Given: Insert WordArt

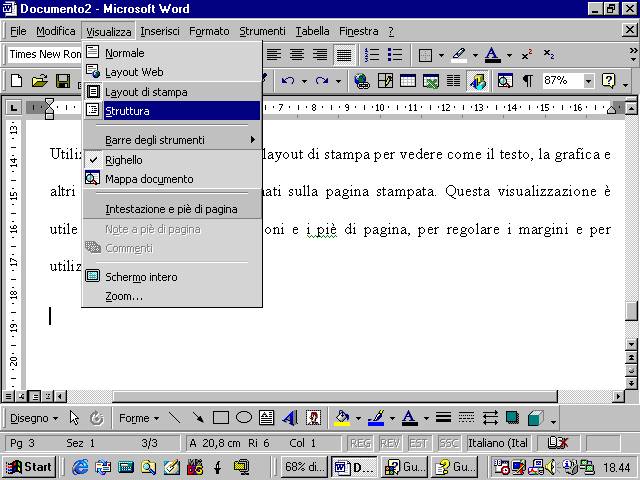Looking at the screenshot, I should point(290,418).
